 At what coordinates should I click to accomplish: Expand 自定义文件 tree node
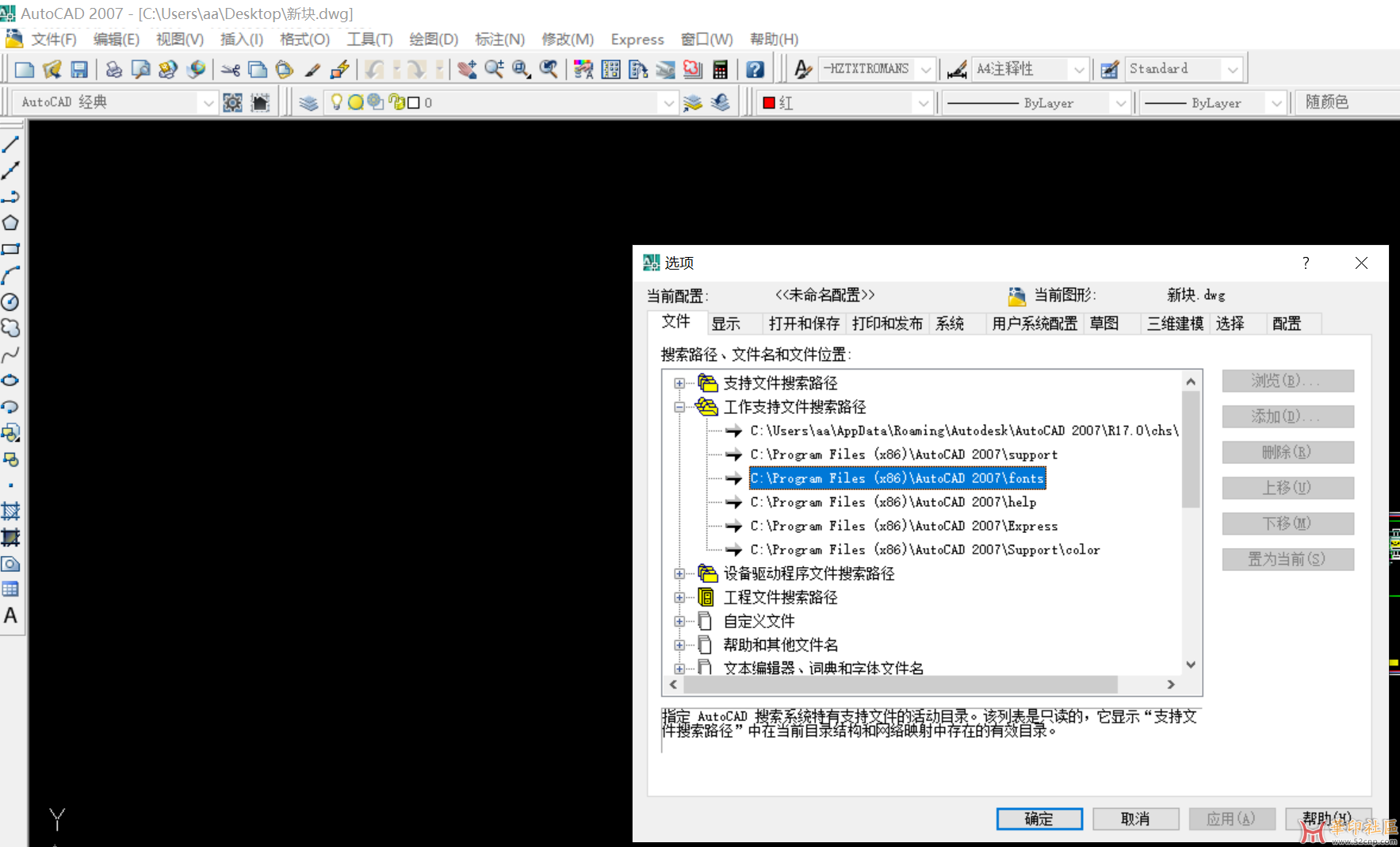(x=679, y=621)
